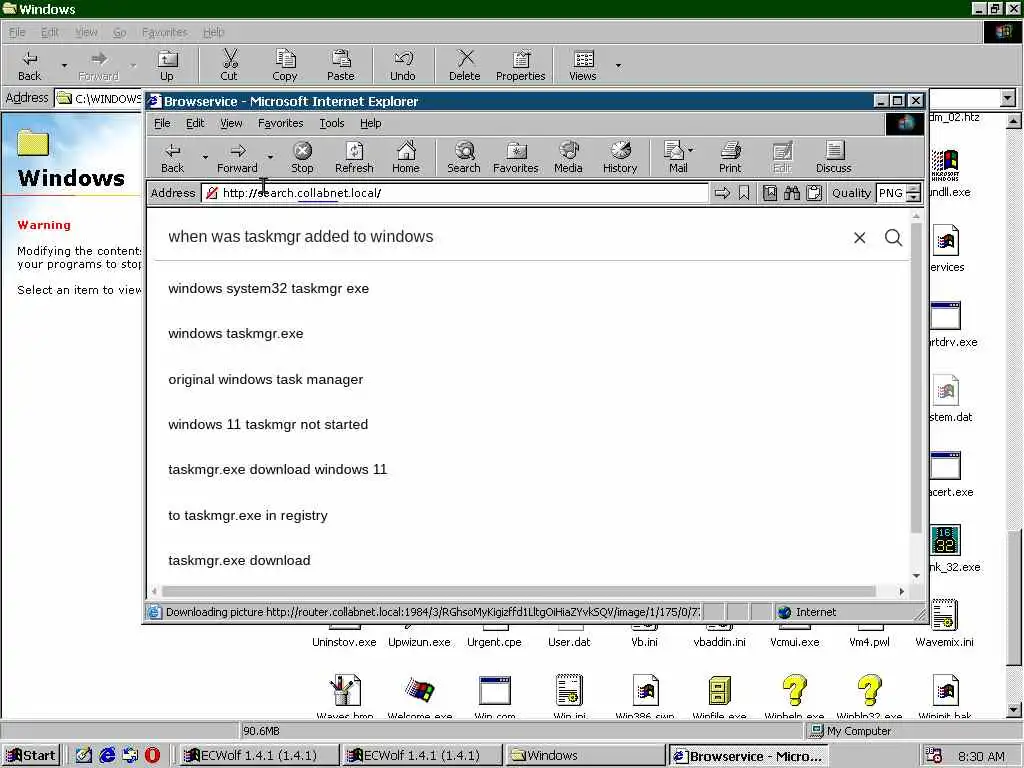This screenshot has width=1024, height=768.
Task: Open the File menu in Internet Explorer
Action: pos(162,123)
